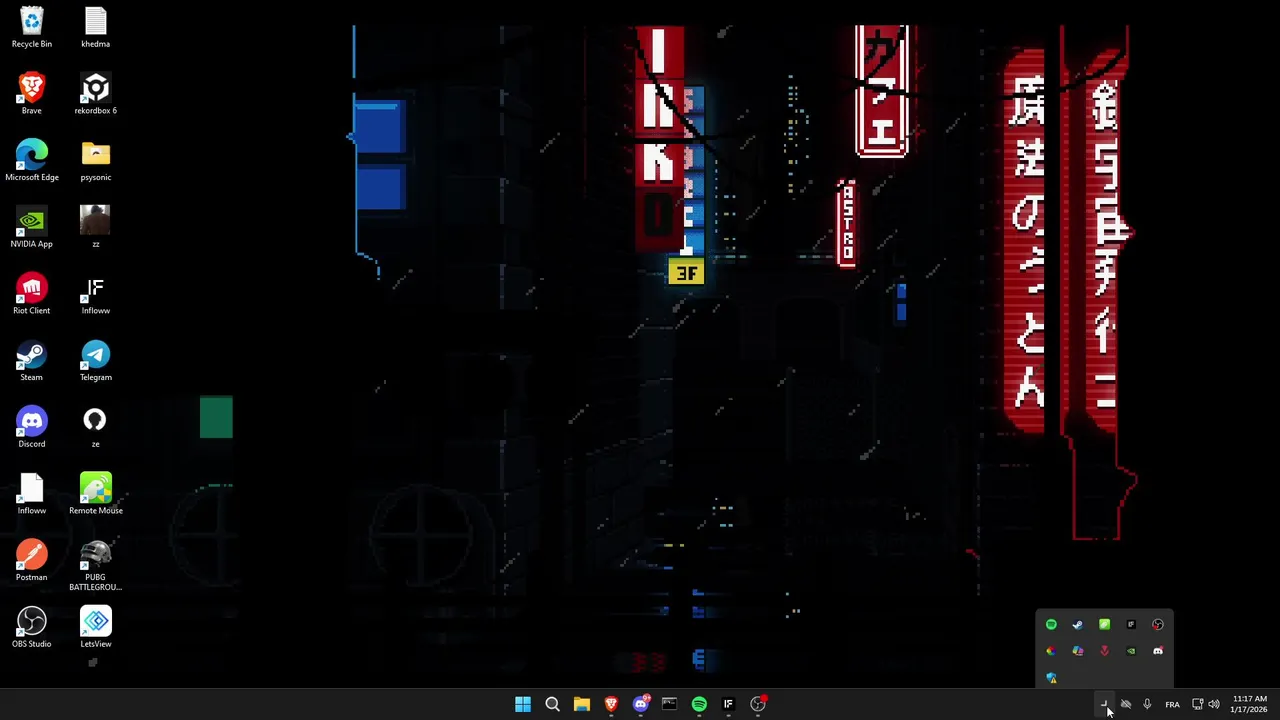
Task: Click the OBS icon in tray flyout
Action: (1158, 625)
